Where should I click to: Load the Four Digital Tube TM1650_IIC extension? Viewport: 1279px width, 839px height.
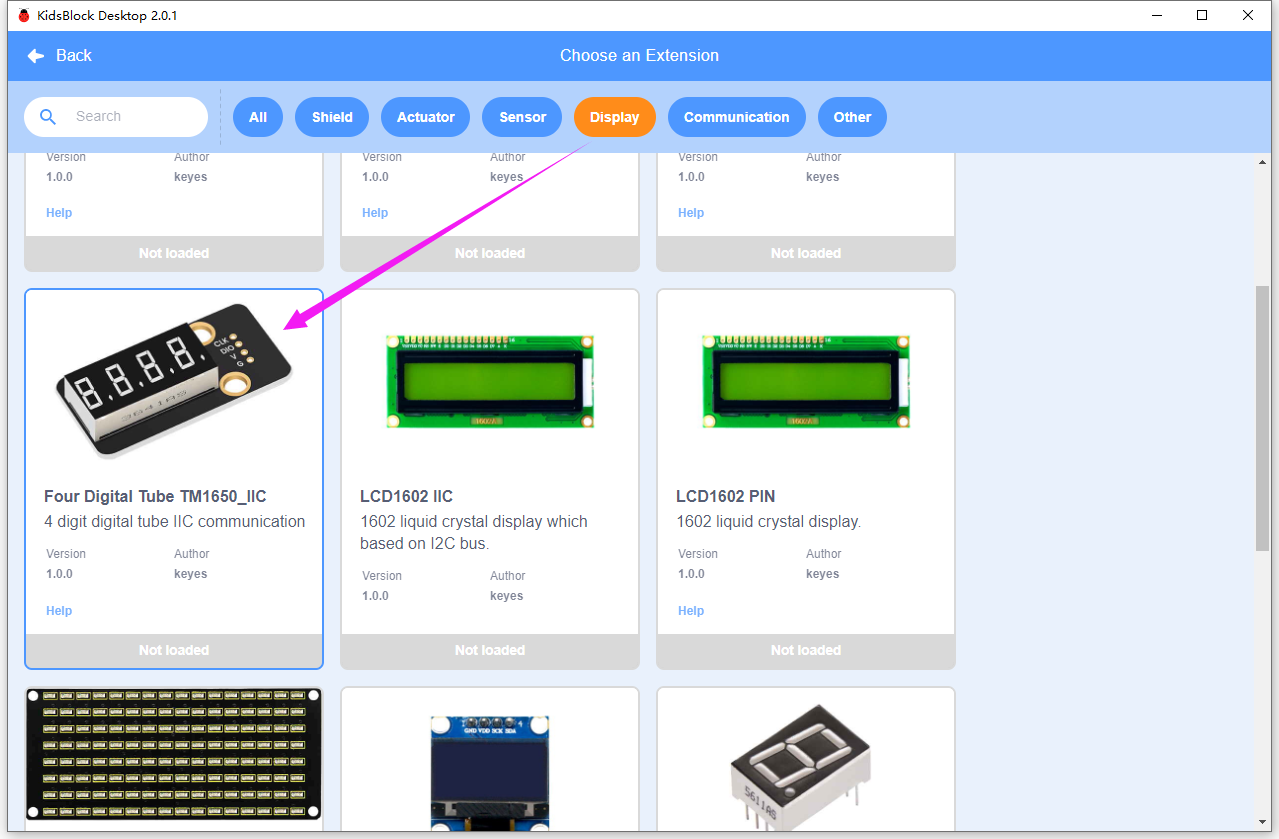point(174,650)
